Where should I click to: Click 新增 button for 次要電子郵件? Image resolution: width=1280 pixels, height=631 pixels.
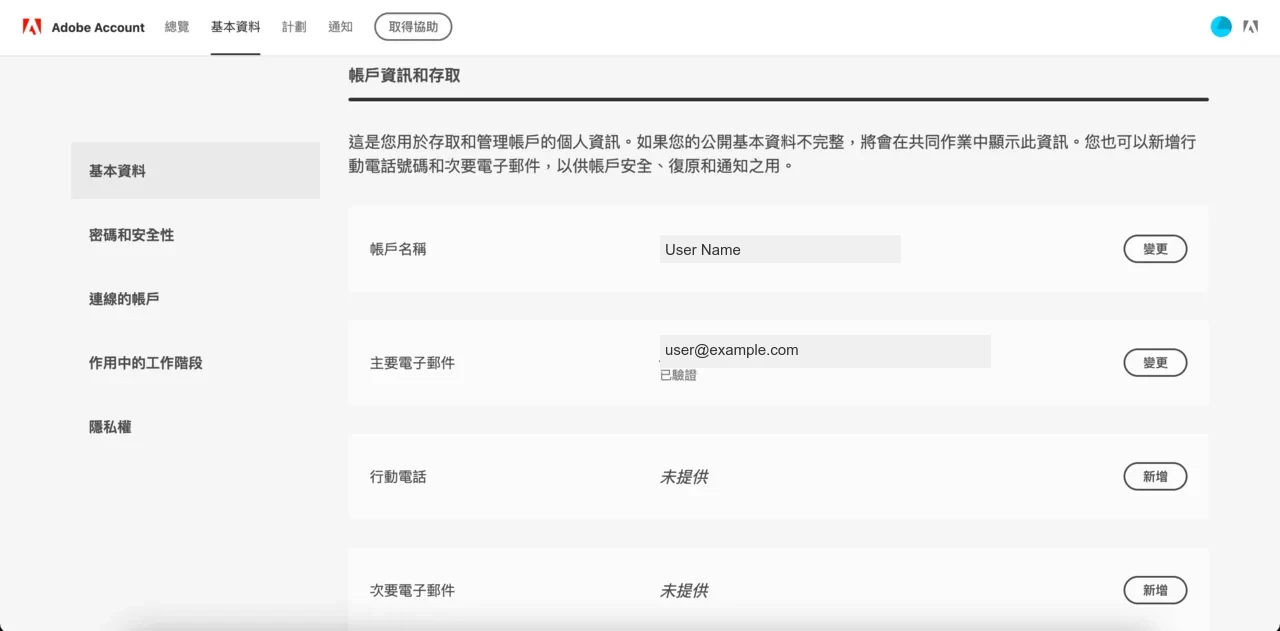pyautogui.click(x=1155, y=591)
